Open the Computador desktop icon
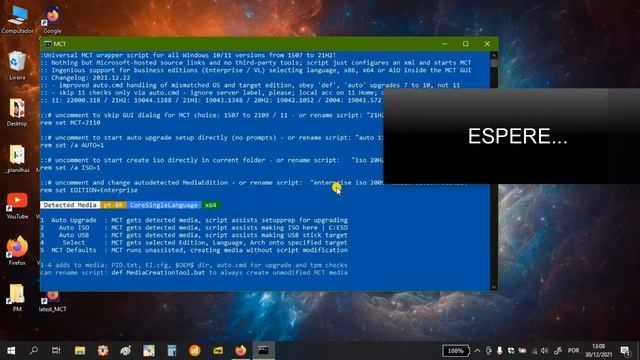Screen dimensions: 640x360 [x=17, y=19]
